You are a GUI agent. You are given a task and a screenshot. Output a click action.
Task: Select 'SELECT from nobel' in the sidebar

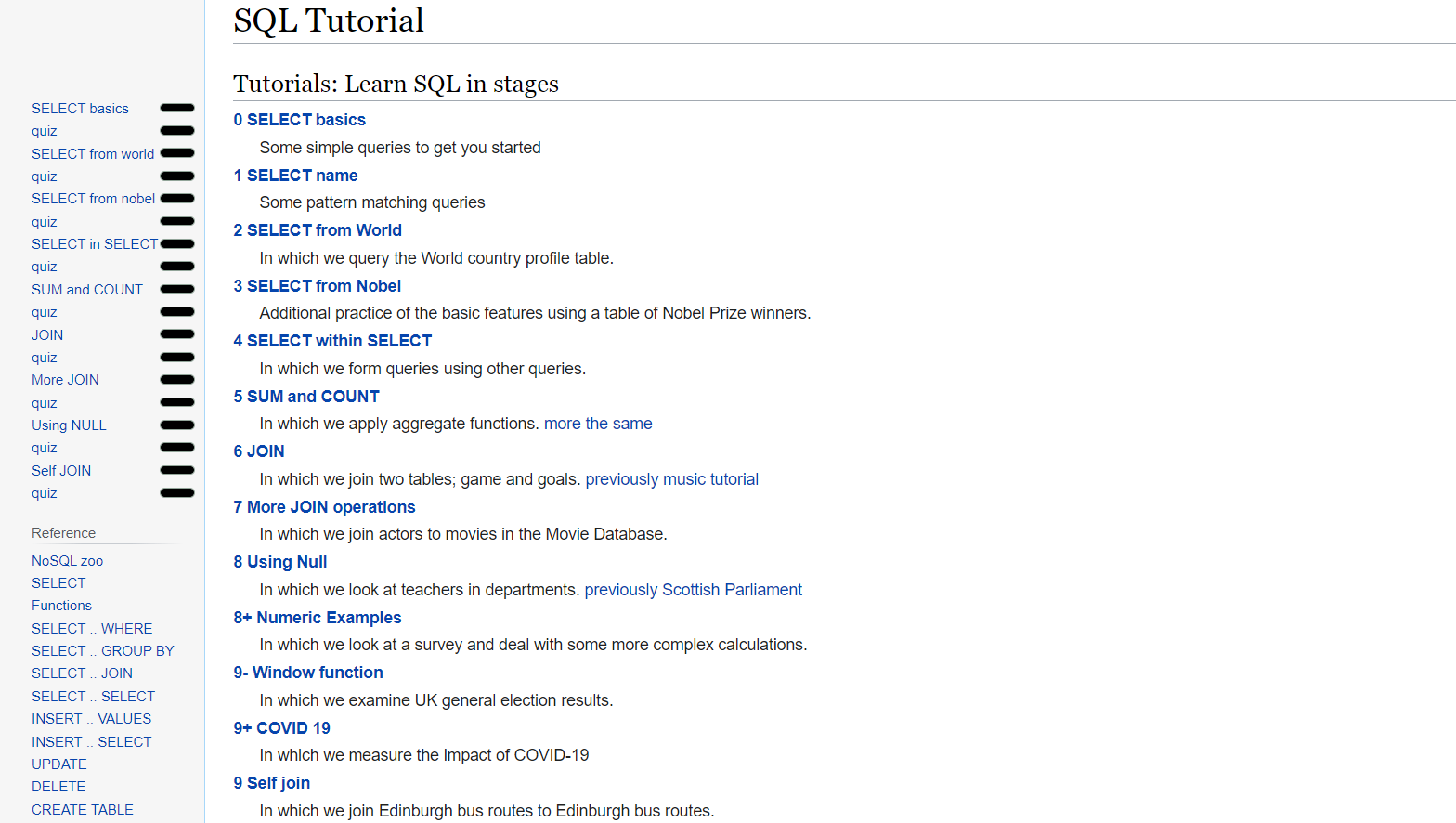pos(93,199)
